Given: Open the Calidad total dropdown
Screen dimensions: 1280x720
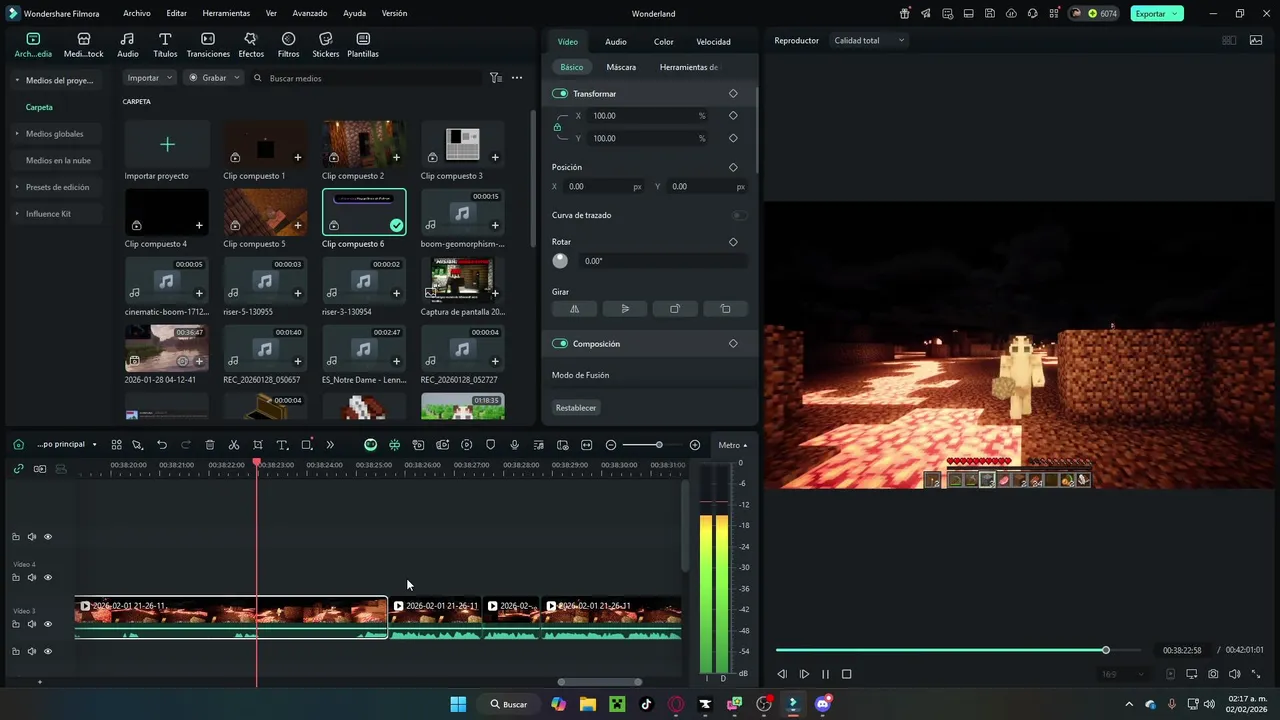Looking at the screenshot, I should click(x=869, y=41).
